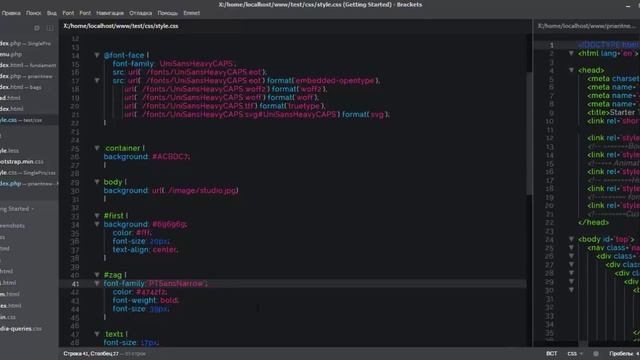Open the Getting Started project dropdown in sidebar
640x360 pixels.
tap(17, 209)
